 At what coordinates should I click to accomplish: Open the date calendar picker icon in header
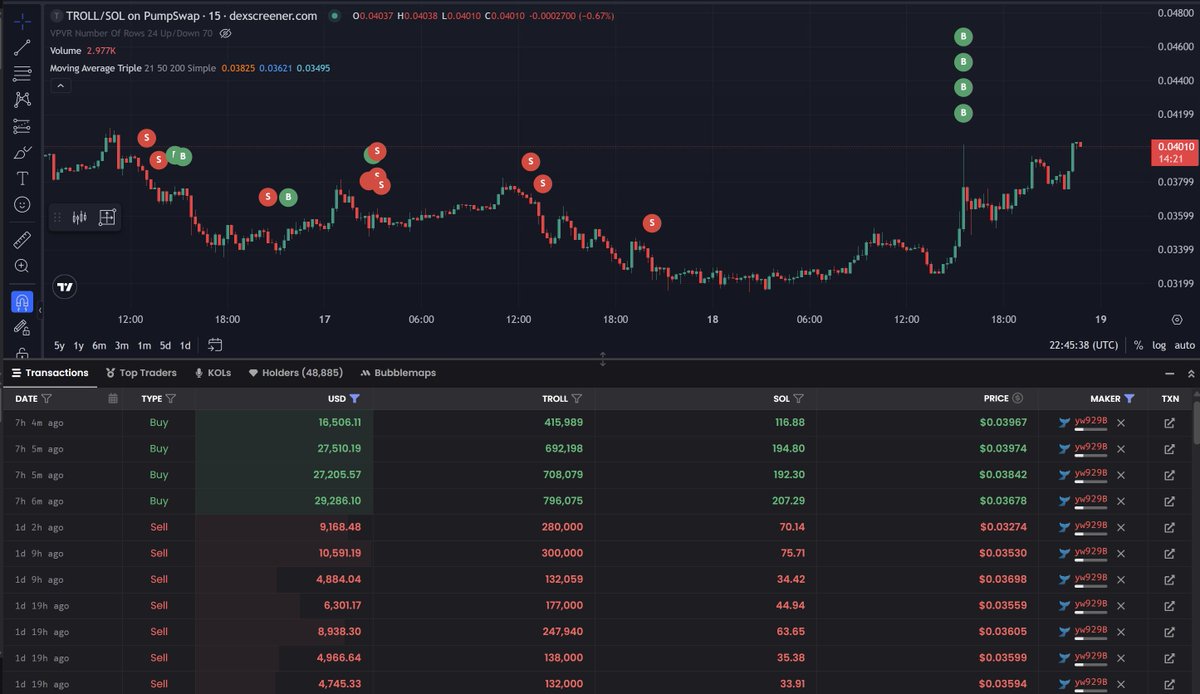click(113, 398)
